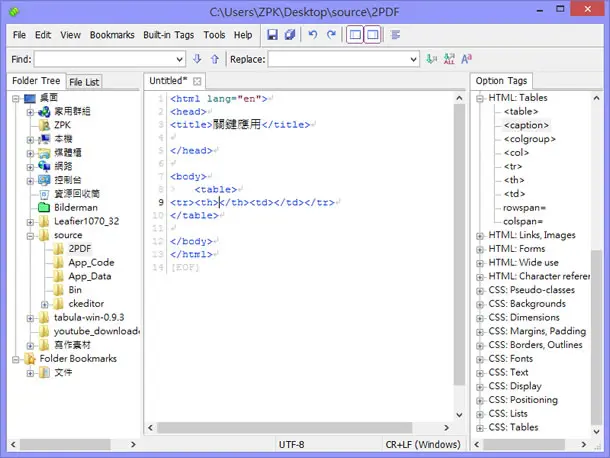Redo the edit with the toolbar arrow
Viewport: 610px width, 458px height.
(331, 35)
